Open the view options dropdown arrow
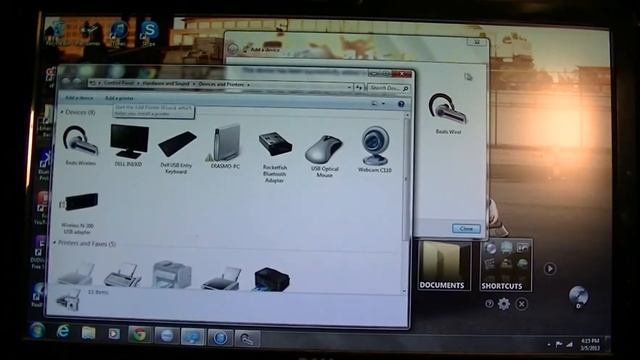 [383, 104]
